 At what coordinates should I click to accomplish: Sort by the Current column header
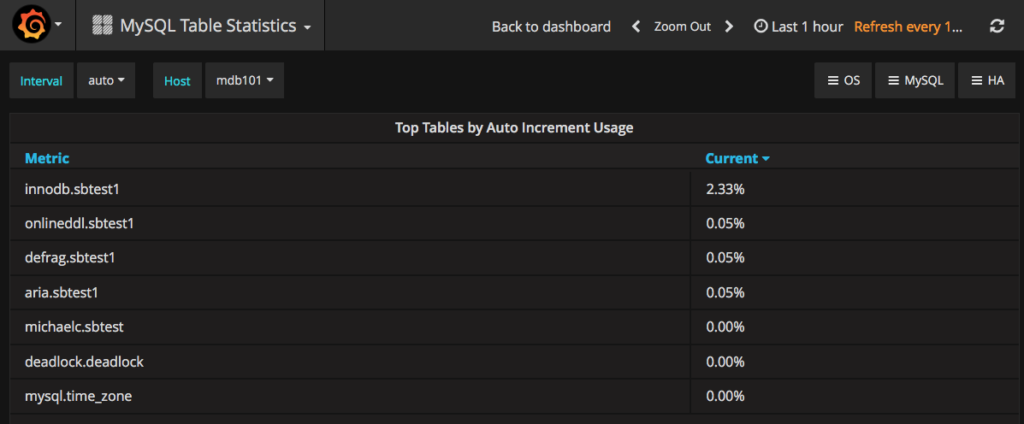736,158
